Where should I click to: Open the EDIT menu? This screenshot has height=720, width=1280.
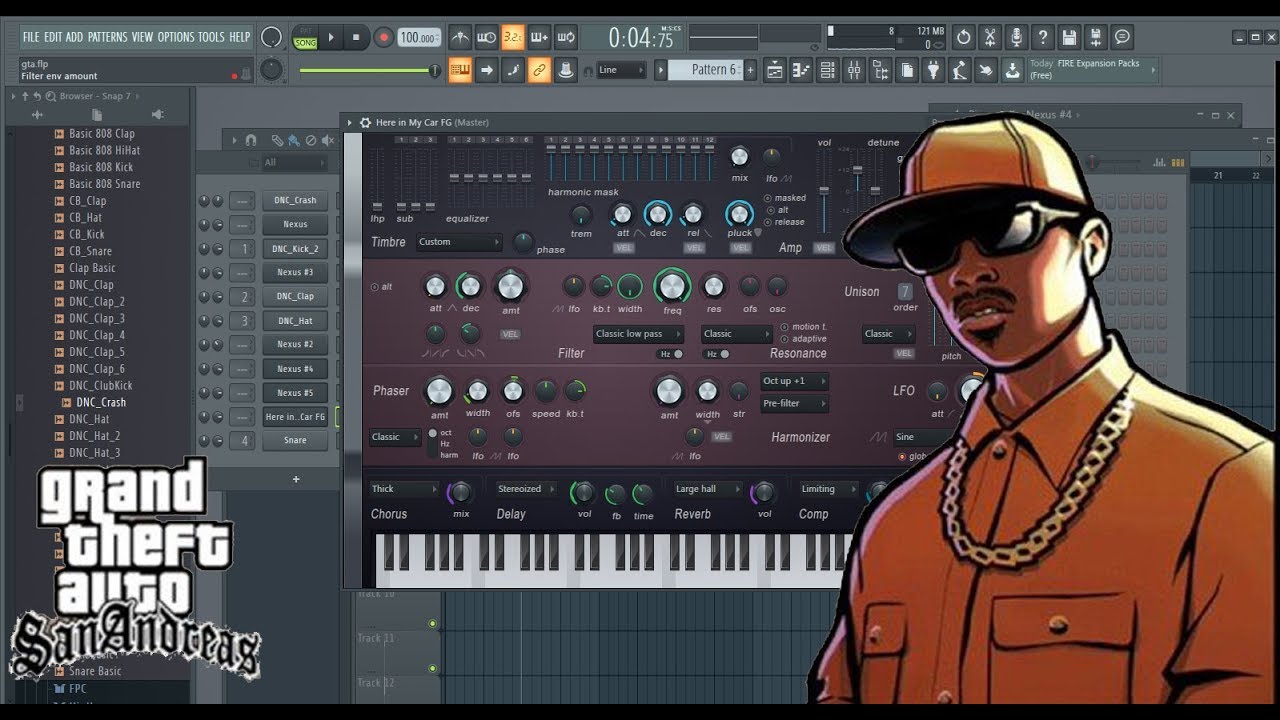click(x=53, y=37)
